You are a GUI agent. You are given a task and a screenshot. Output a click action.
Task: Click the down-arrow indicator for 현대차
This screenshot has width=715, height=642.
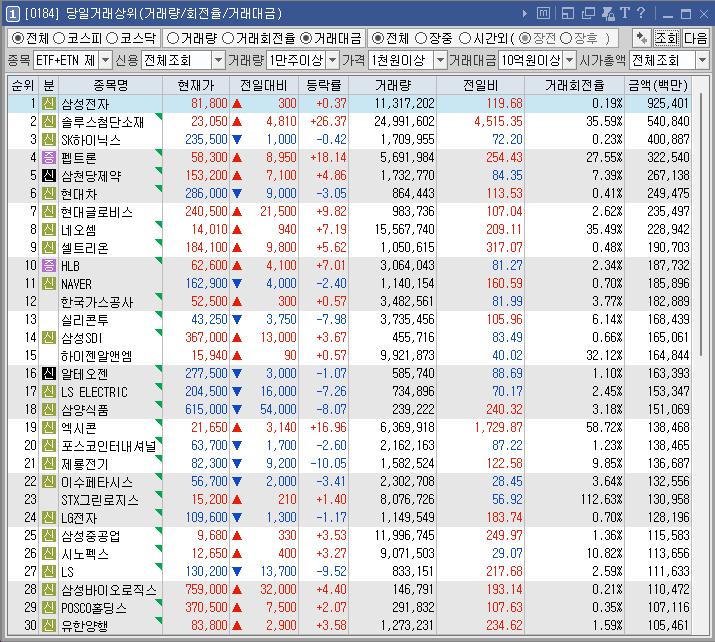point(237,193)
